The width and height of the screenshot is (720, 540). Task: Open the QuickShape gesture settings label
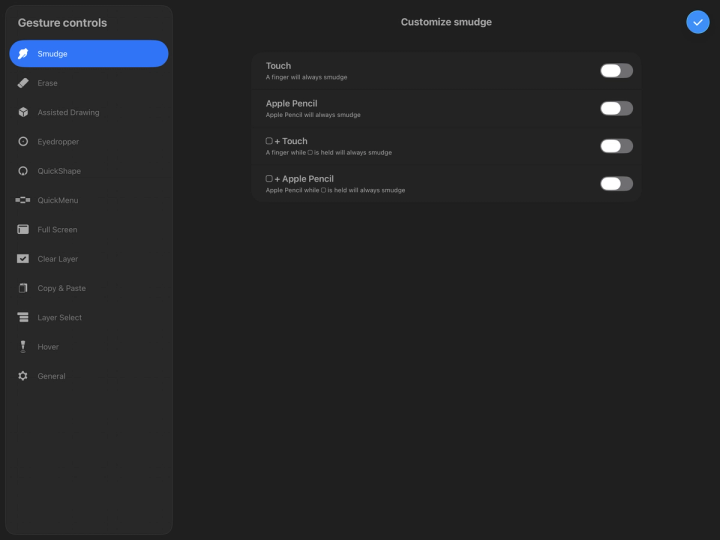pos(59,171)
